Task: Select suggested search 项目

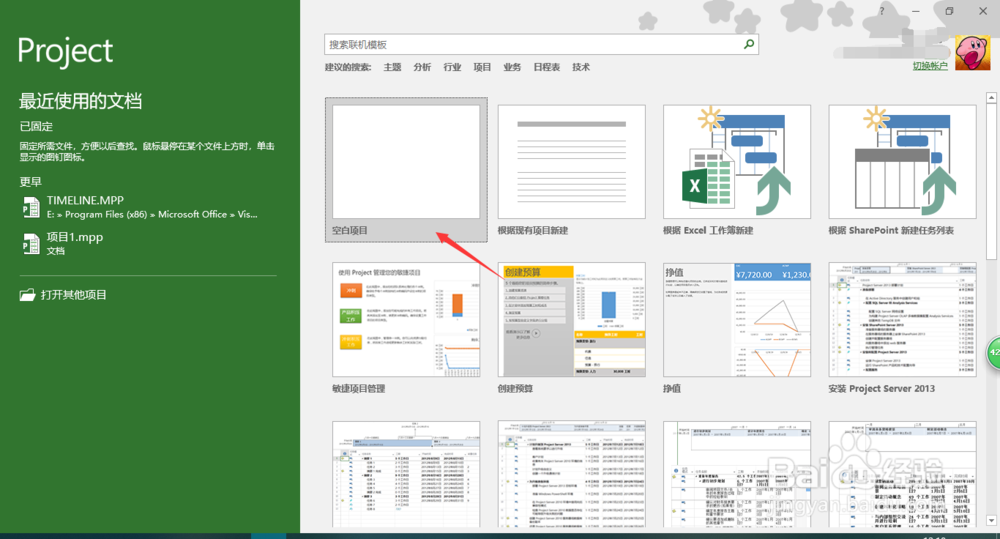Action: [482, 67]
